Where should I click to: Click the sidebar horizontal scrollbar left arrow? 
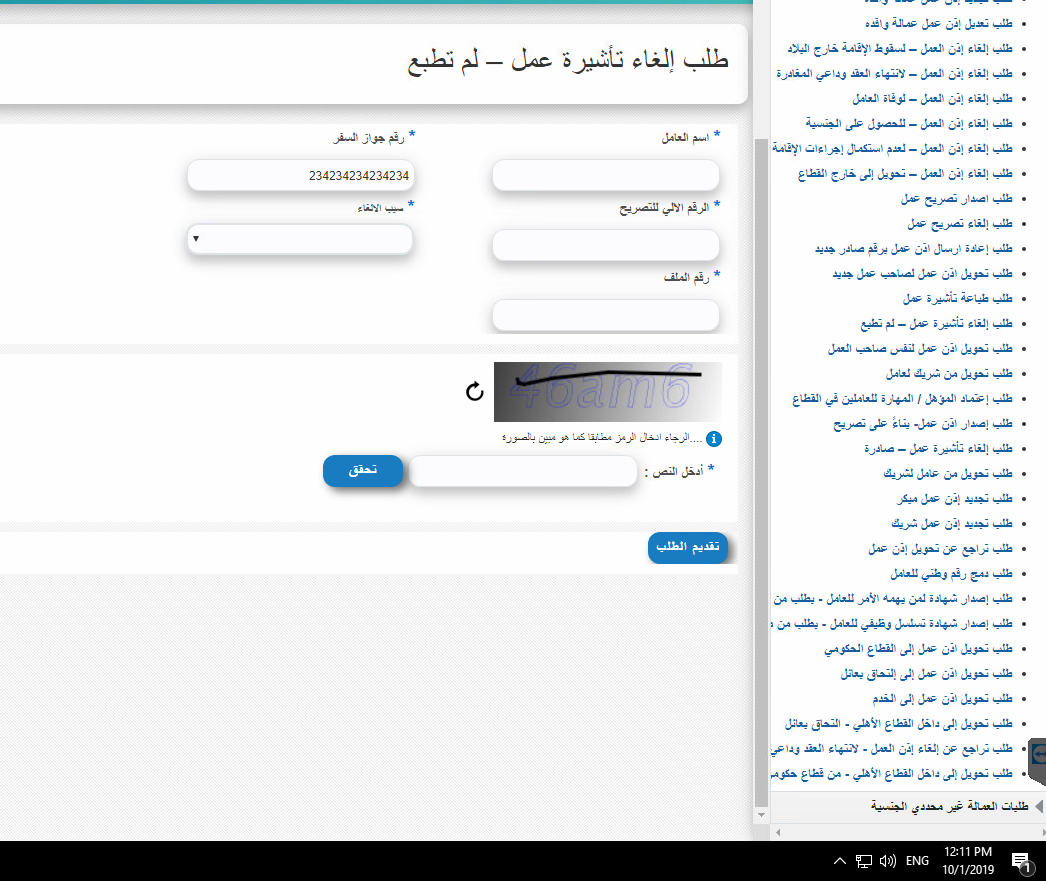[x=778, y=832]
